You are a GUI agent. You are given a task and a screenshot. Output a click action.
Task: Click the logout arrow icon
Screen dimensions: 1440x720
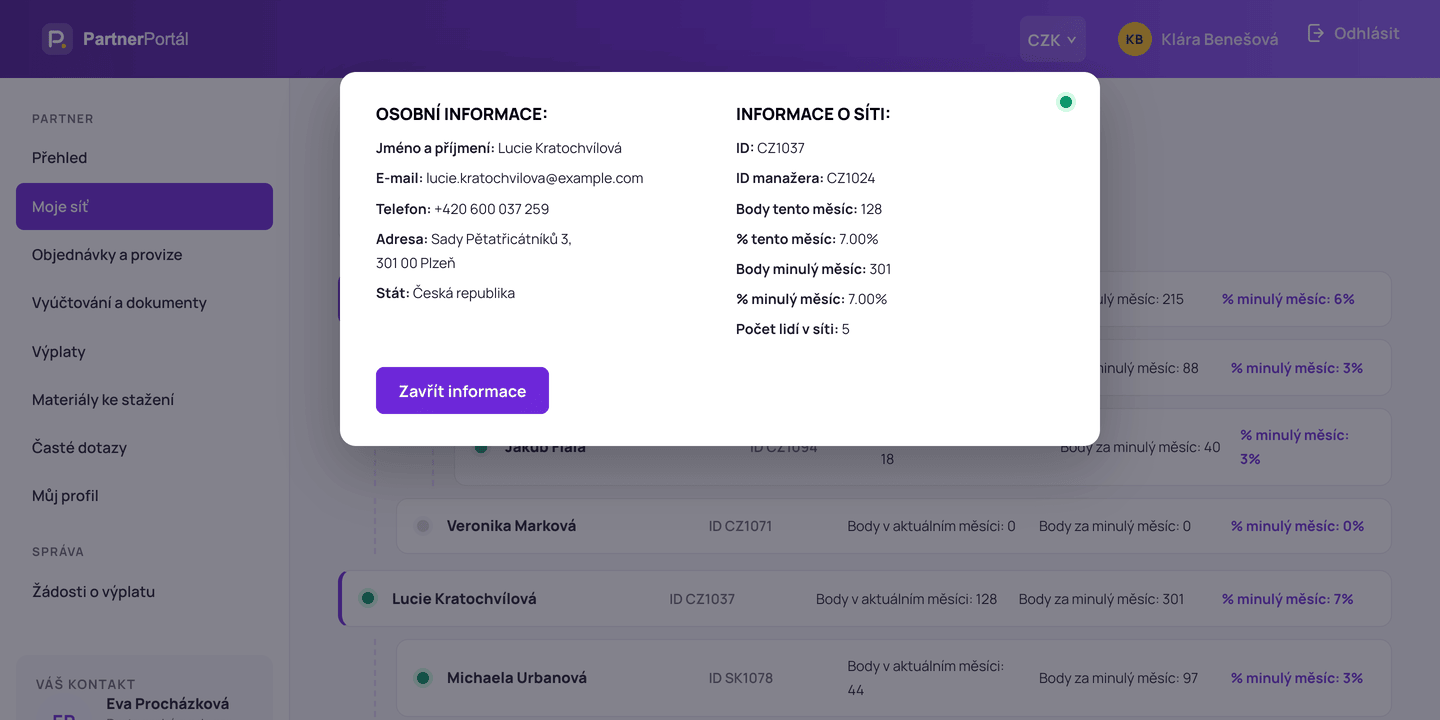[1316, 33]
